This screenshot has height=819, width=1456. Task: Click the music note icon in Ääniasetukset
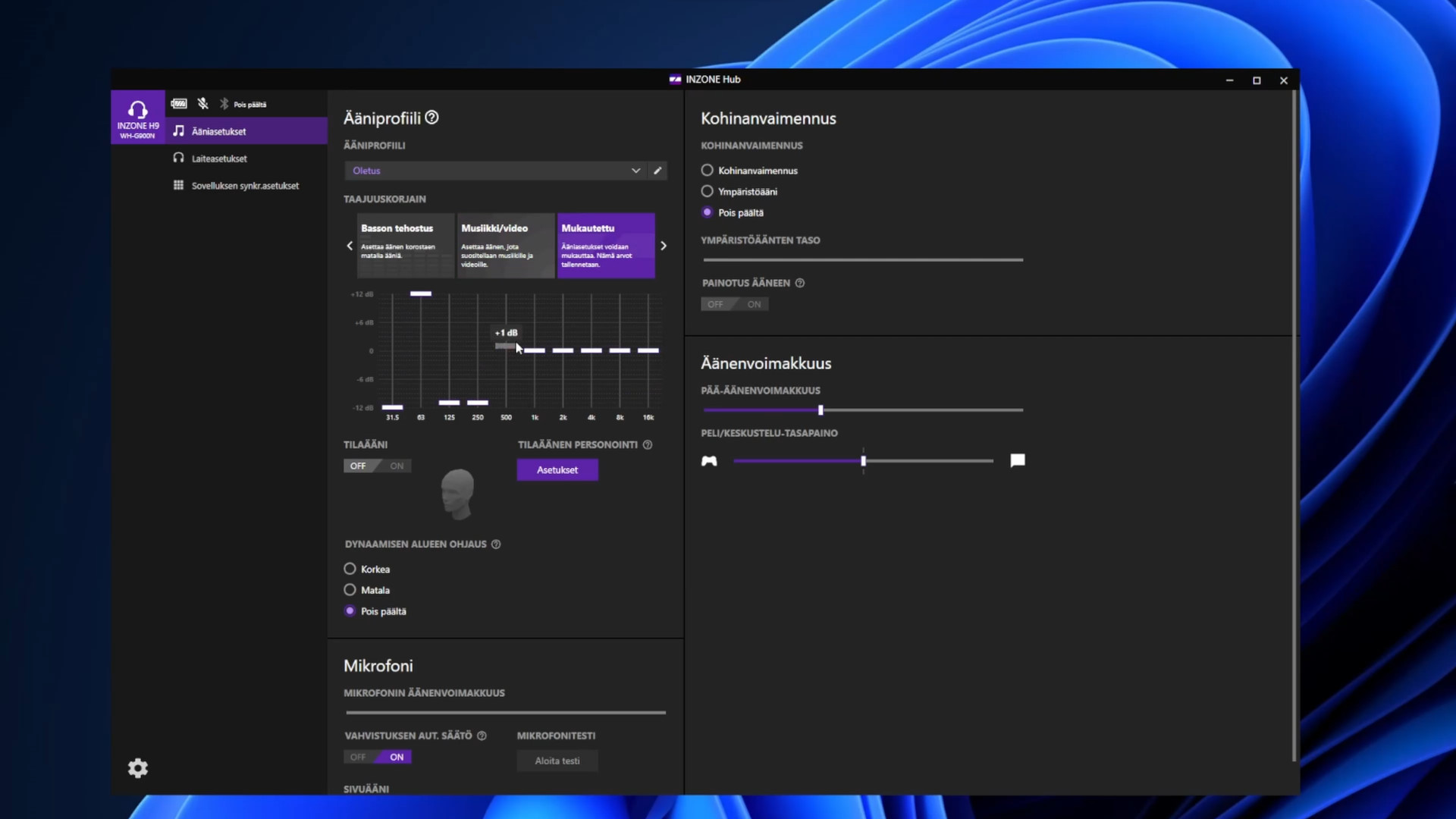[x=179, y=131]
